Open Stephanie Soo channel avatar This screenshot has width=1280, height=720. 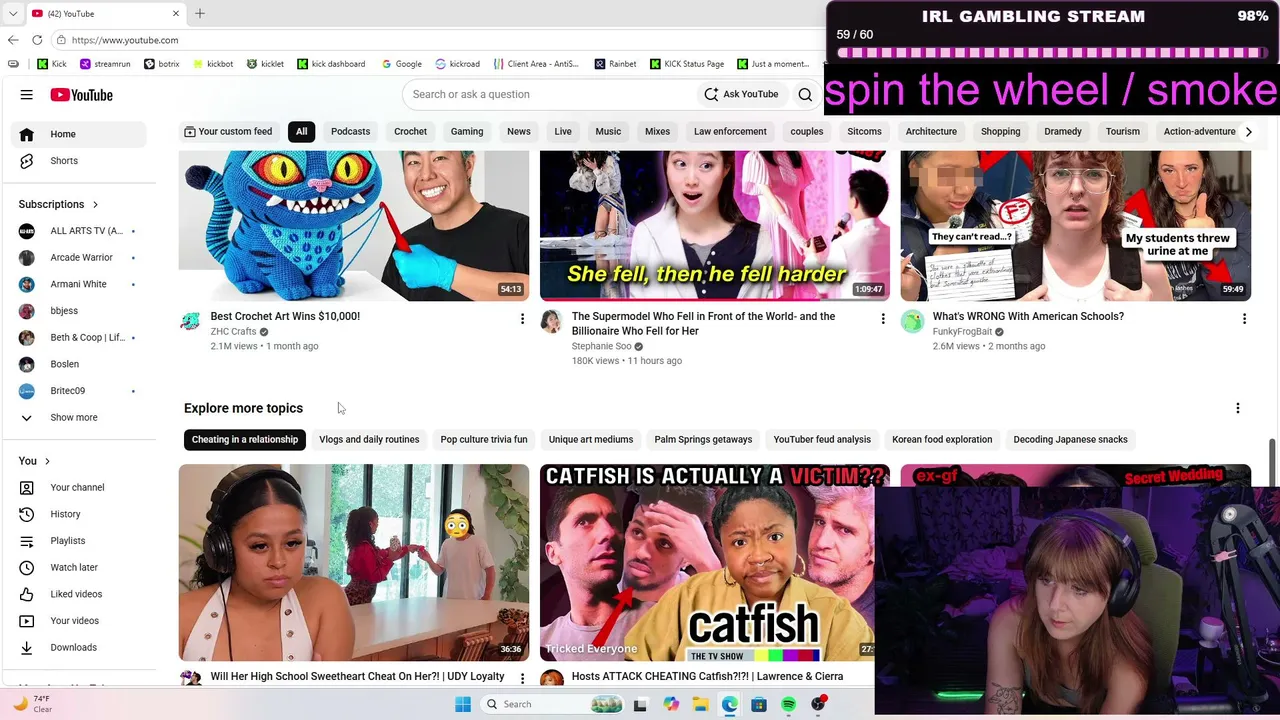551,321
